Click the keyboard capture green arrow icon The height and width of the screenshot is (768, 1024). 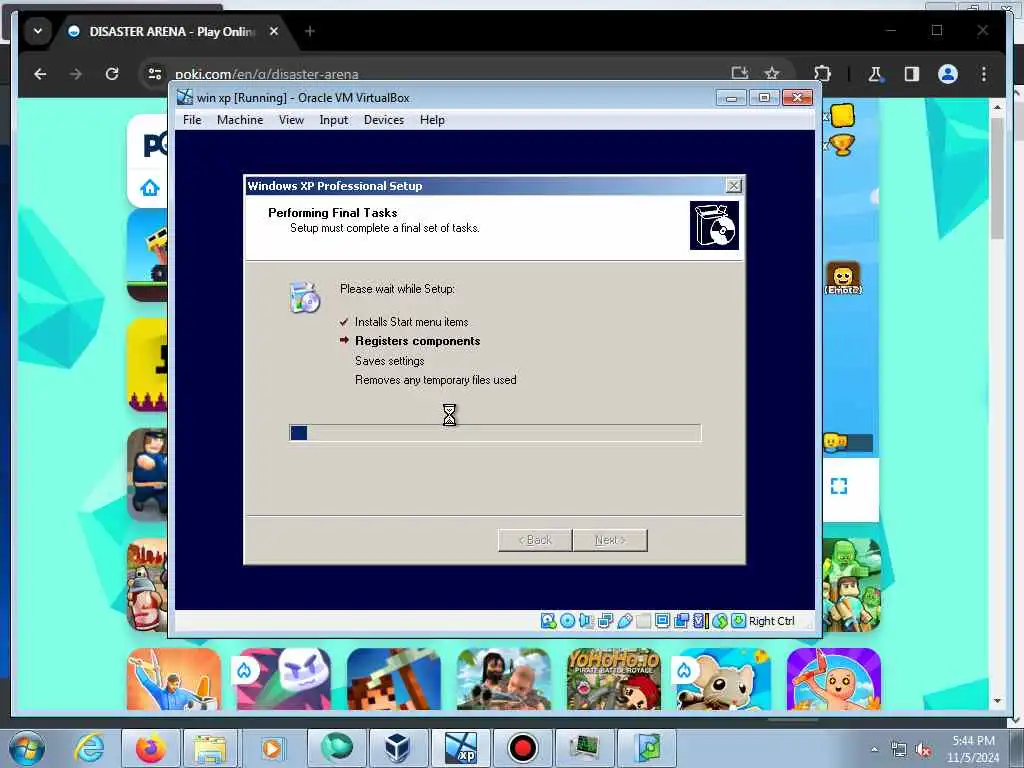point(739,620)
